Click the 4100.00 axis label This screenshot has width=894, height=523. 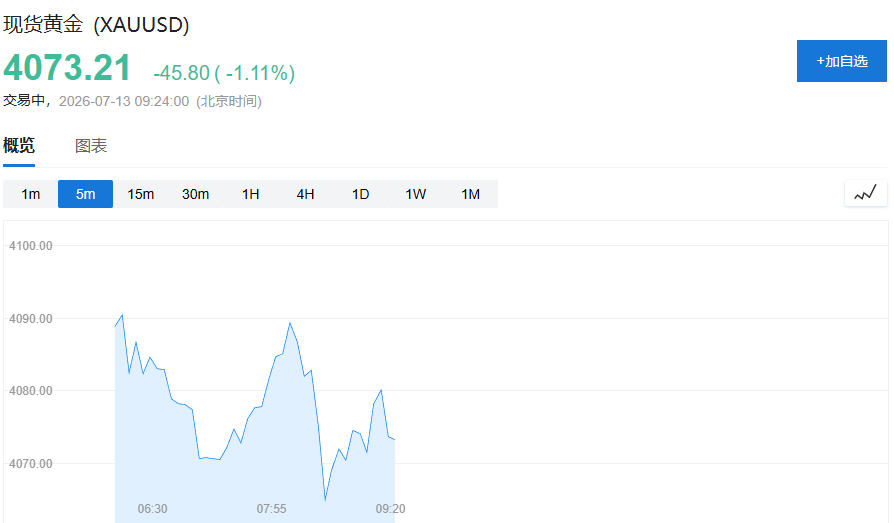pyautogui.click(x=31, y=246)
